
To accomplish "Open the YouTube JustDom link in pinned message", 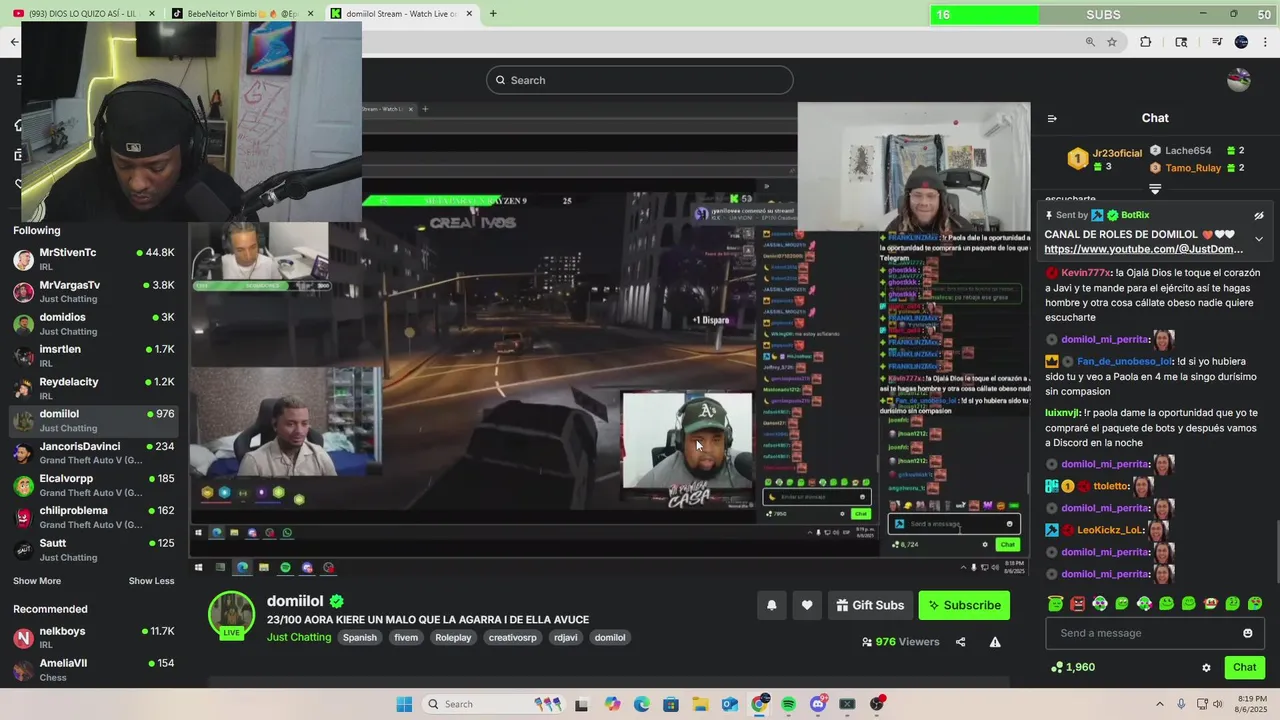I will click(1143, 249).
